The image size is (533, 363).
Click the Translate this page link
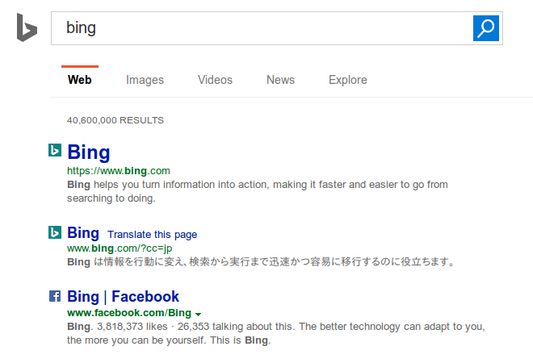[x=152, y=234]
